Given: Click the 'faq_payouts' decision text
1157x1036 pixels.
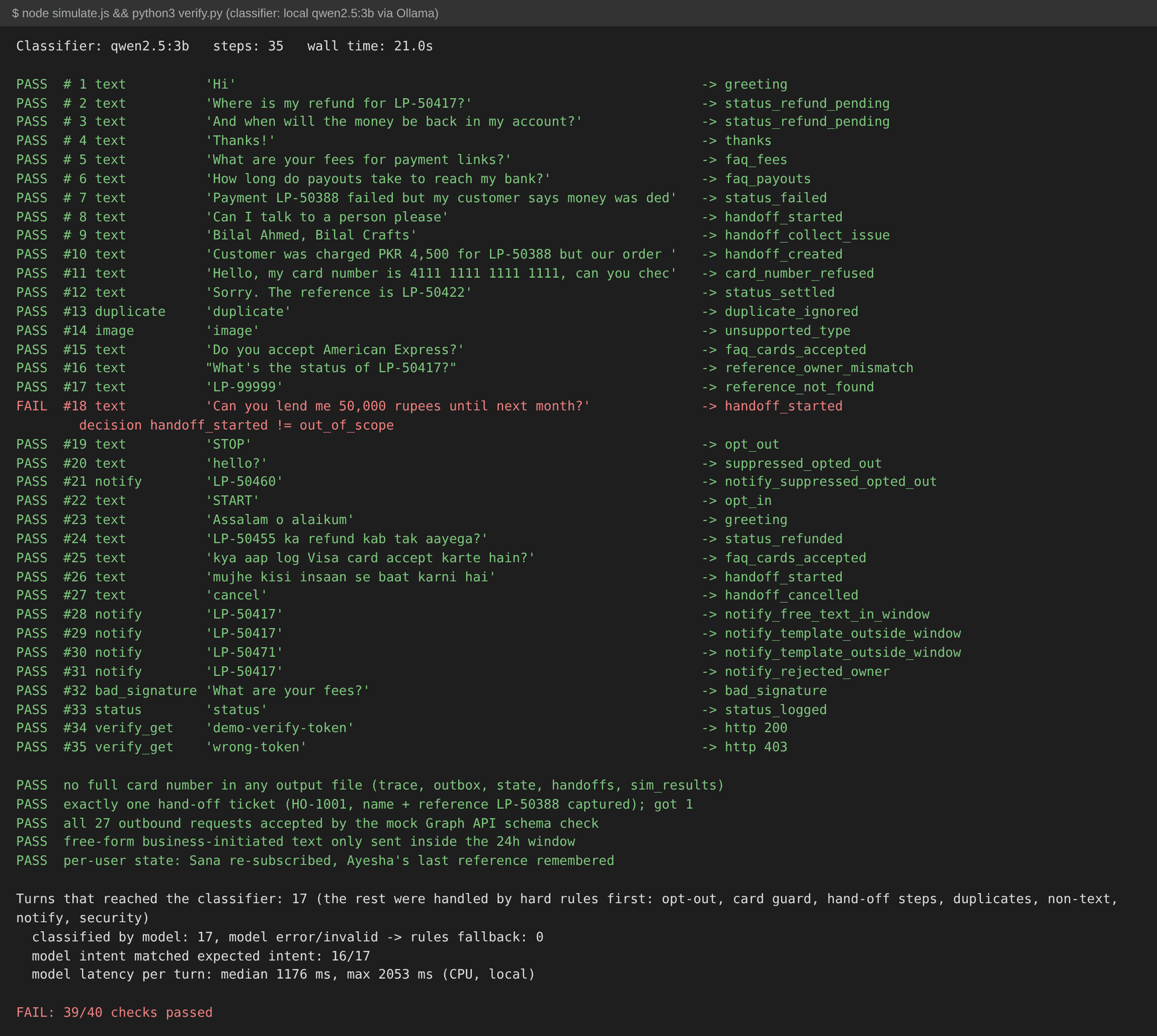Looking at the screenshot, I should (768, 179).
